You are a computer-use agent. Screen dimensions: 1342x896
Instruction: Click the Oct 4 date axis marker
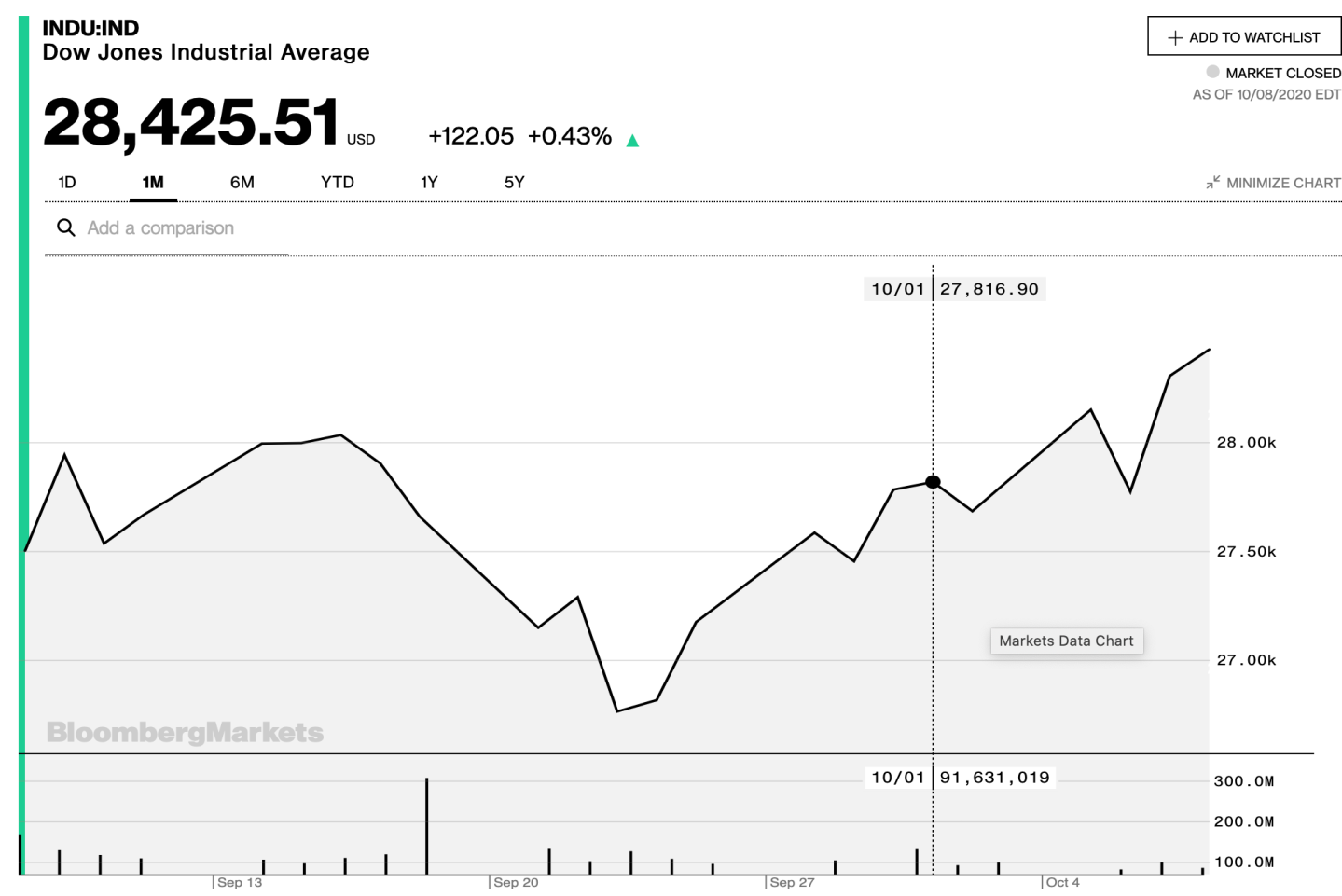coord(1062,882)
